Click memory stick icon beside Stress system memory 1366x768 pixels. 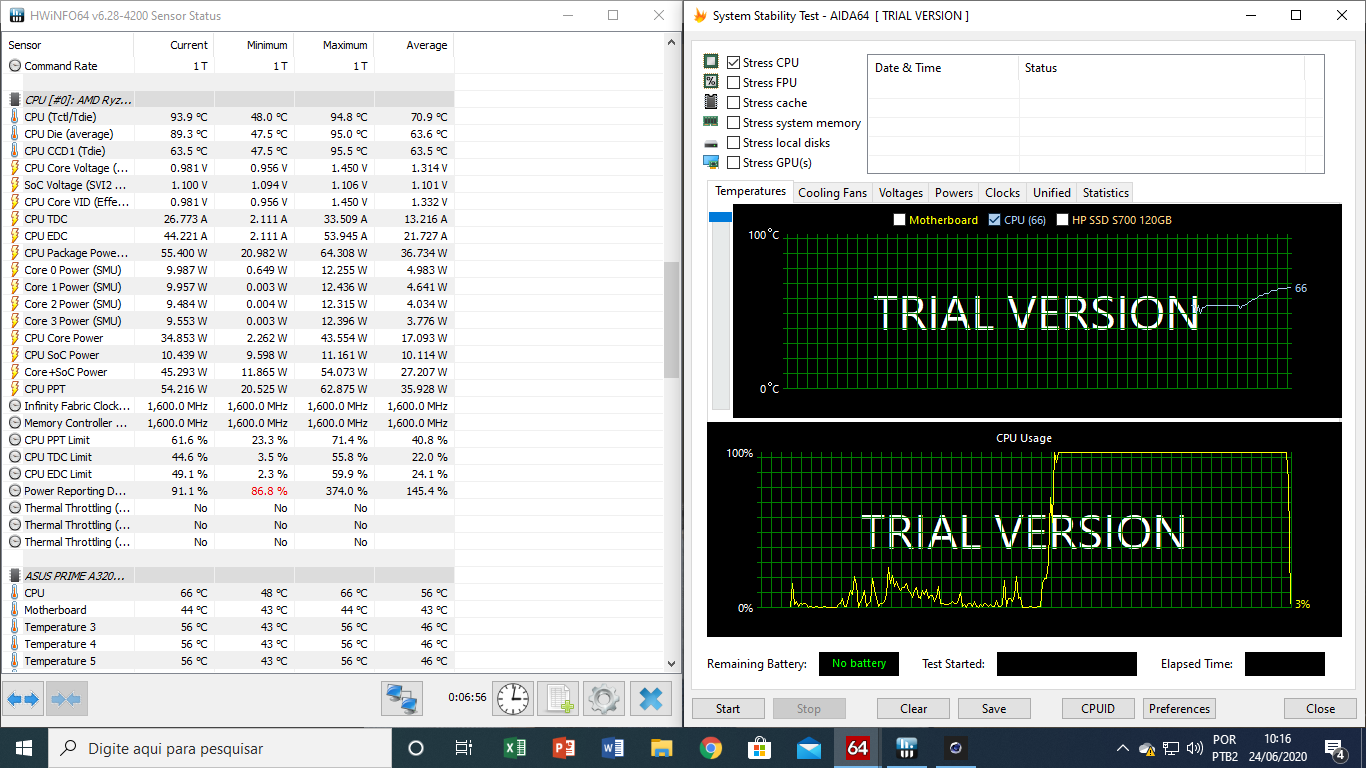pos(711,122)
